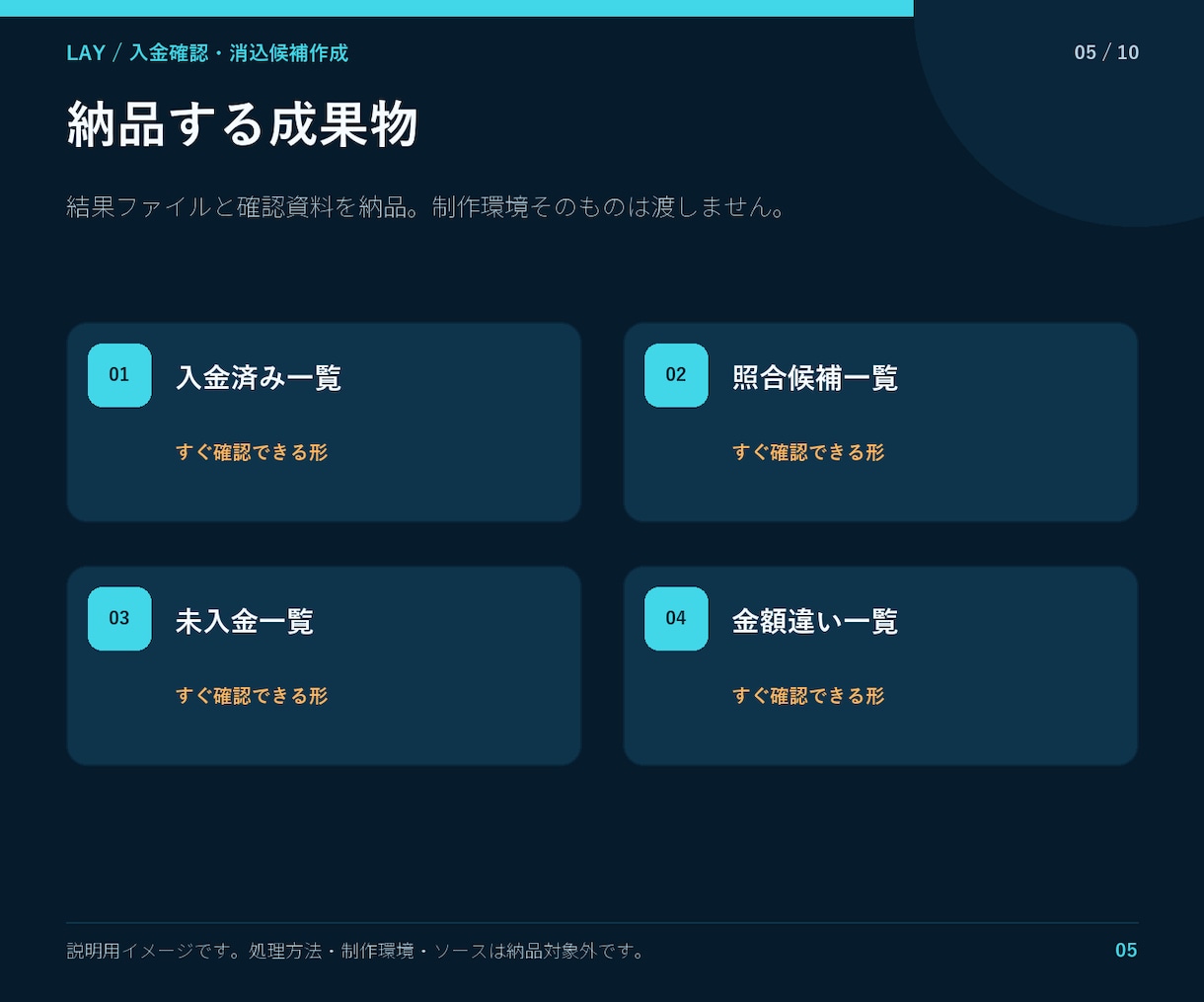Select the 未入金一覧 card title
The width and height of the screenshot is (1204, 1002).
click(x=245, y=622)
